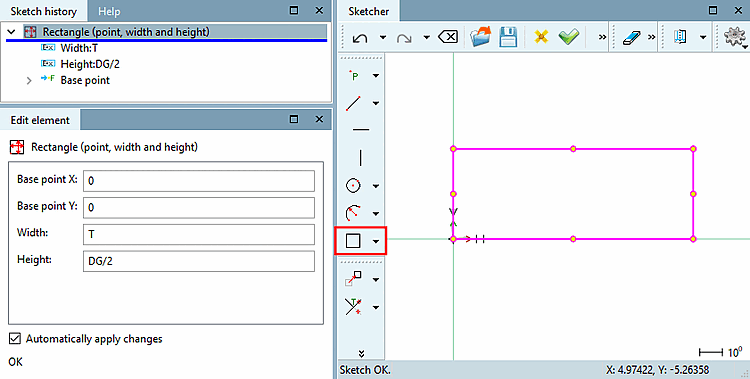The image size is (750, 379).
Task: Click the Width input field containing T
Action: point(199,234)
